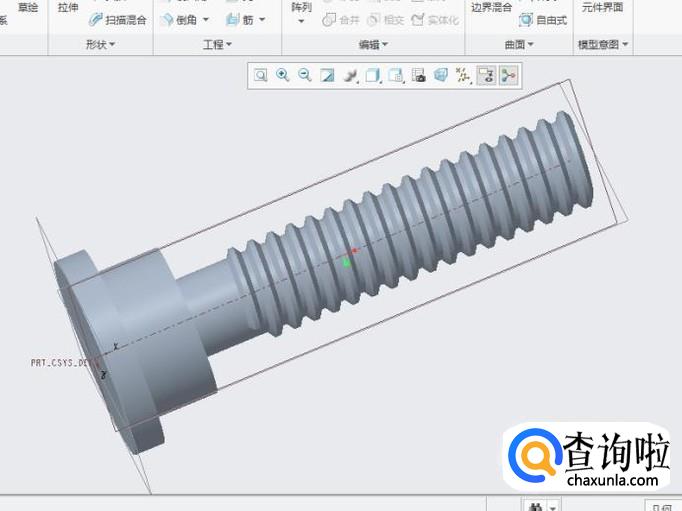Click the 扫描混合 (Swept Blend) tool

coord(117,20)
